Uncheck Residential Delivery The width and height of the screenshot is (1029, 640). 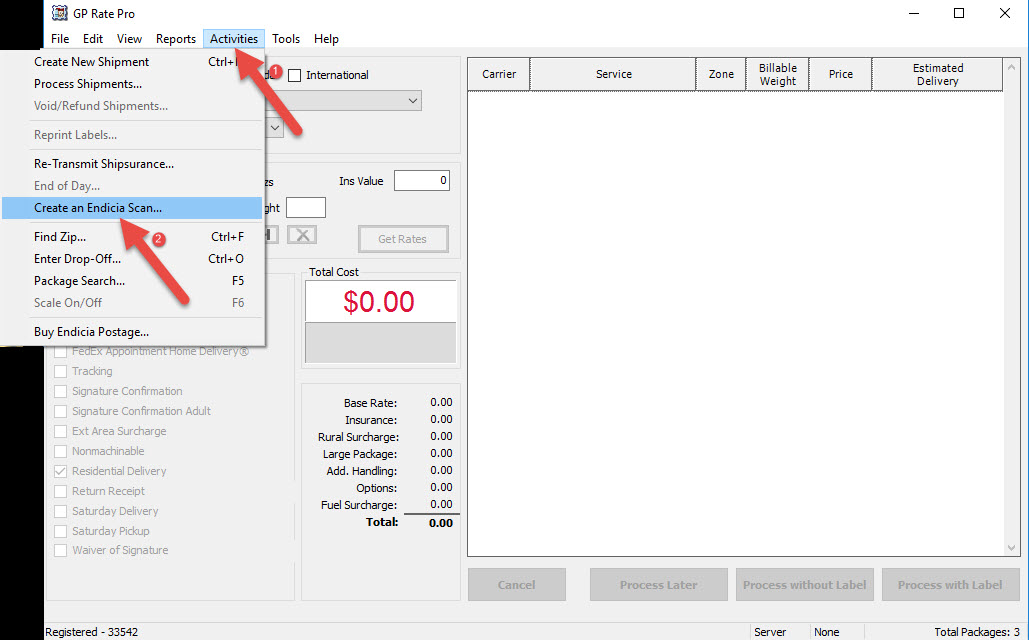click(58, 470)
